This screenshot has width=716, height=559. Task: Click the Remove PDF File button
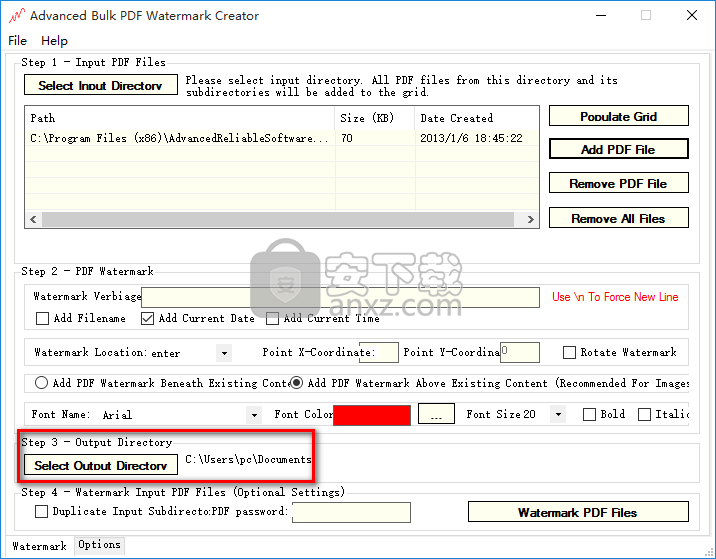click(619, 183)
